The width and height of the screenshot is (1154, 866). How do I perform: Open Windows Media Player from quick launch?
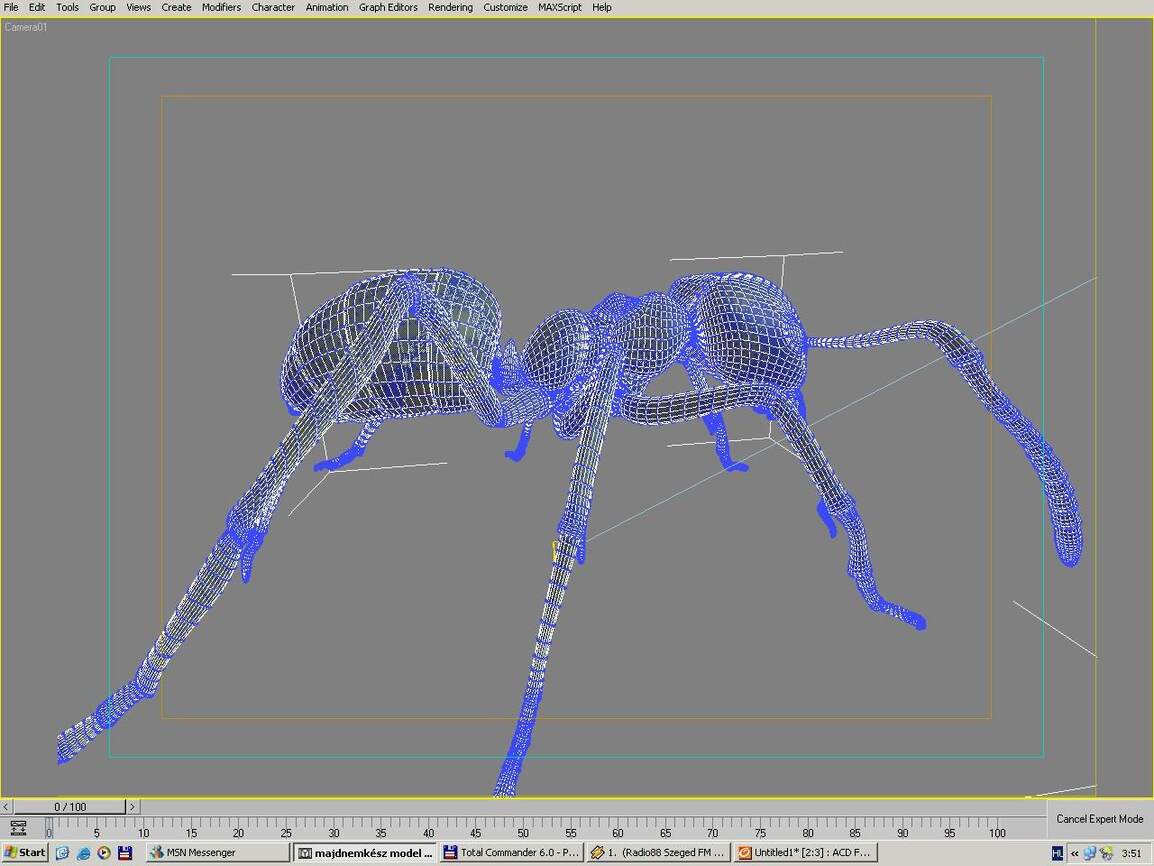point(104,853)
